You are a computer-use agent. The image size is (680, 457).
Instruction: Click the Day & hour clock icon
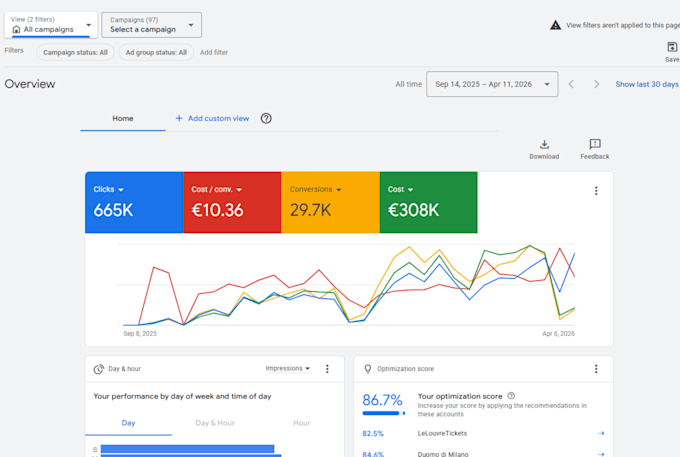98,369
